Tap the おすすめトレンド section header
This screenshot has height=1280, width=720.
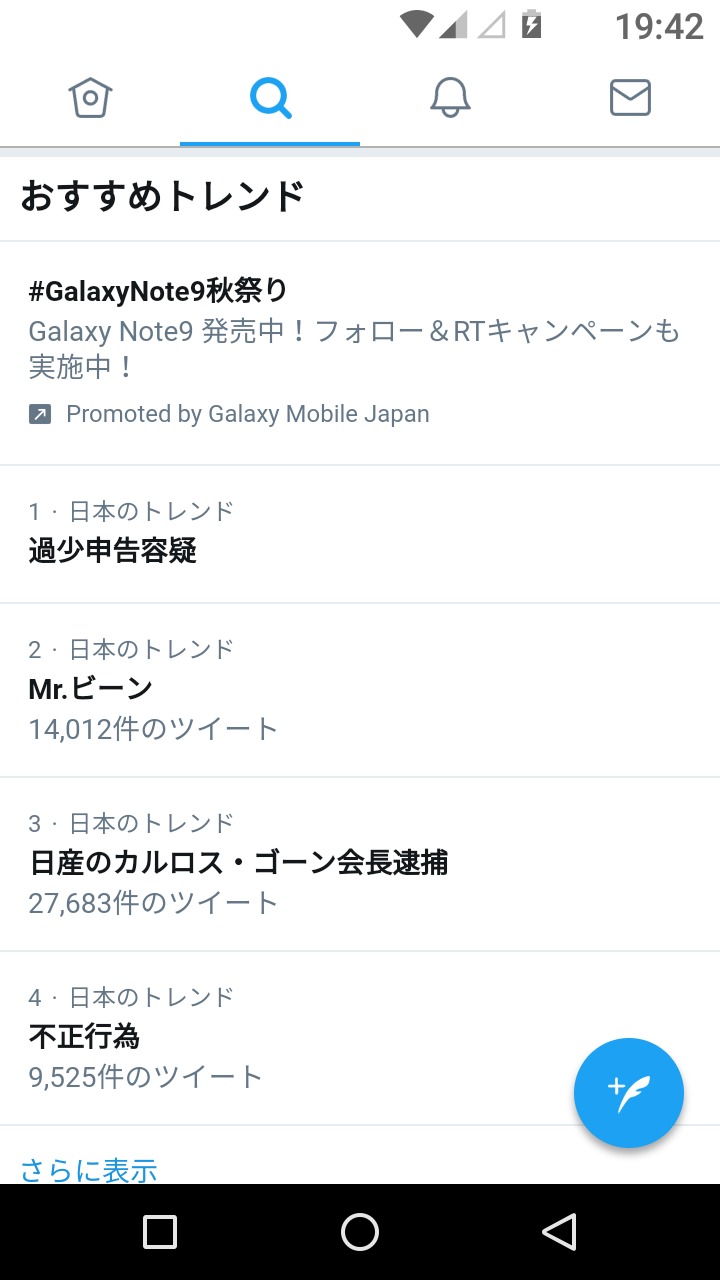coord(162,196)
